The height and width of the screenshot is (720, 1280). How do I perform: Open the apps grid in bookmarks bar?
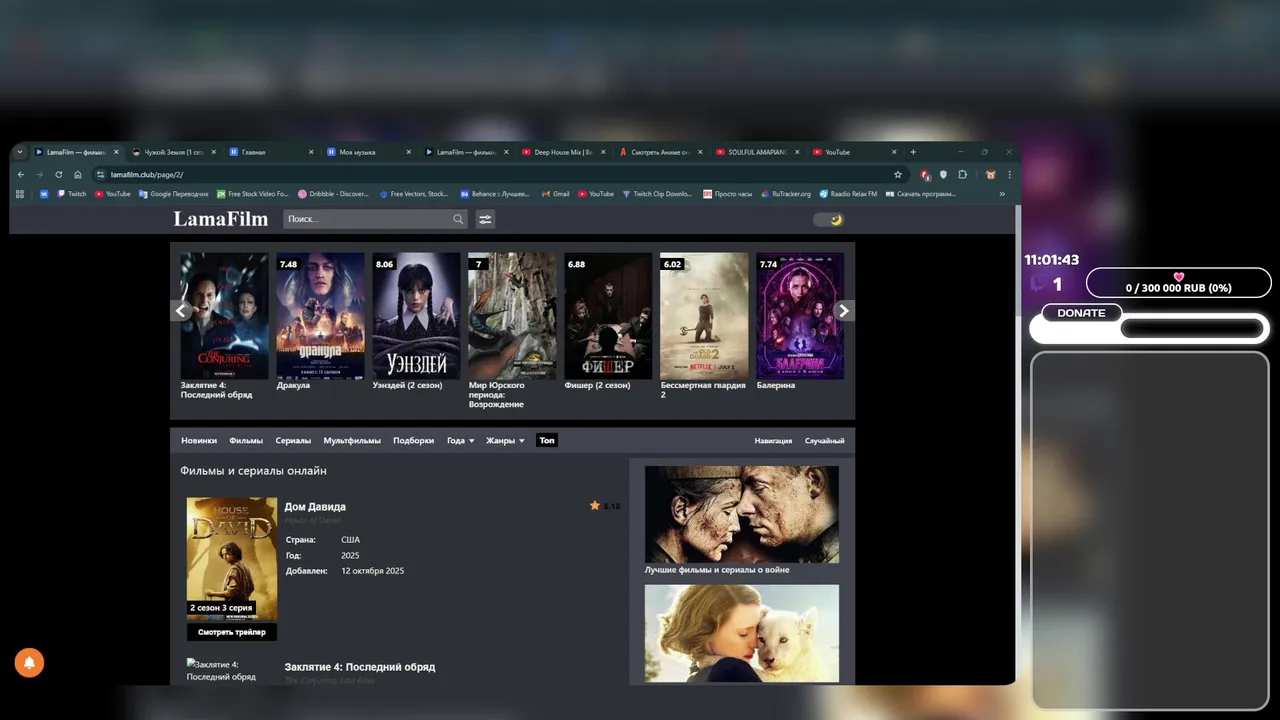pyautogui.click(x=20, y=194)
